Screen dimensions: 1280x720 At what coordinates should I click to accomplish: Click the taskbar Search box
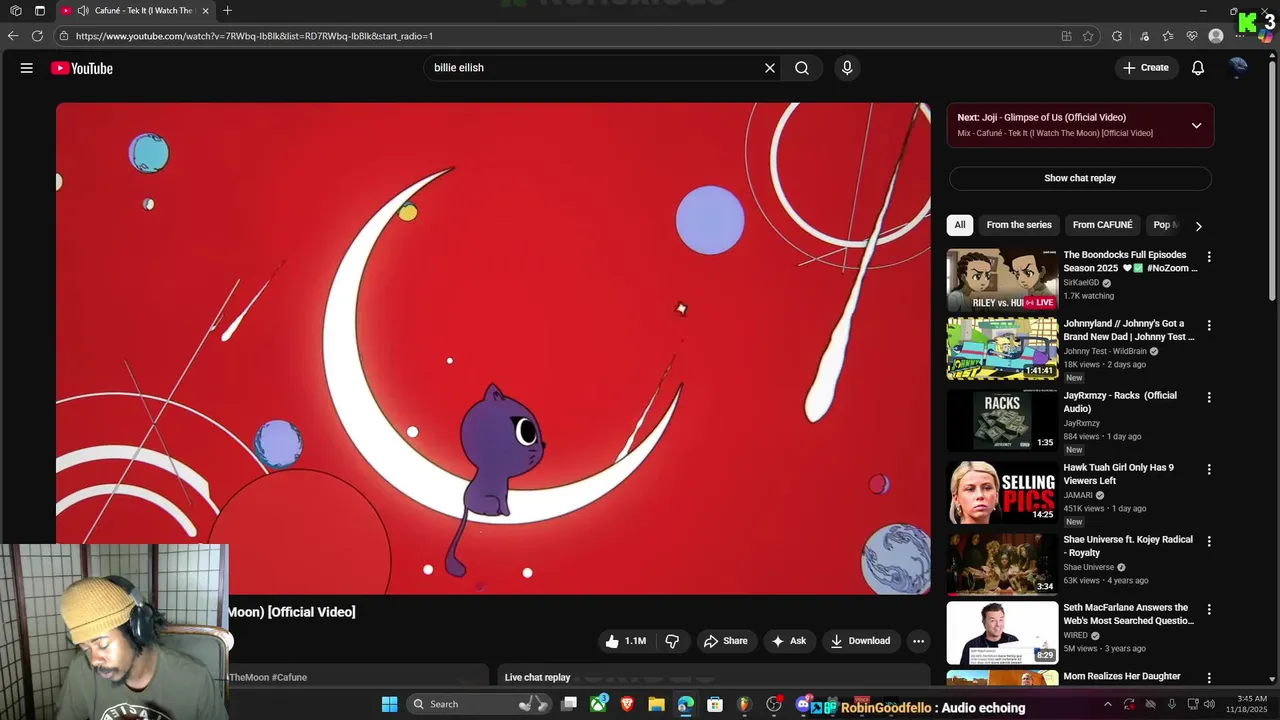click(x=480, y=704)
